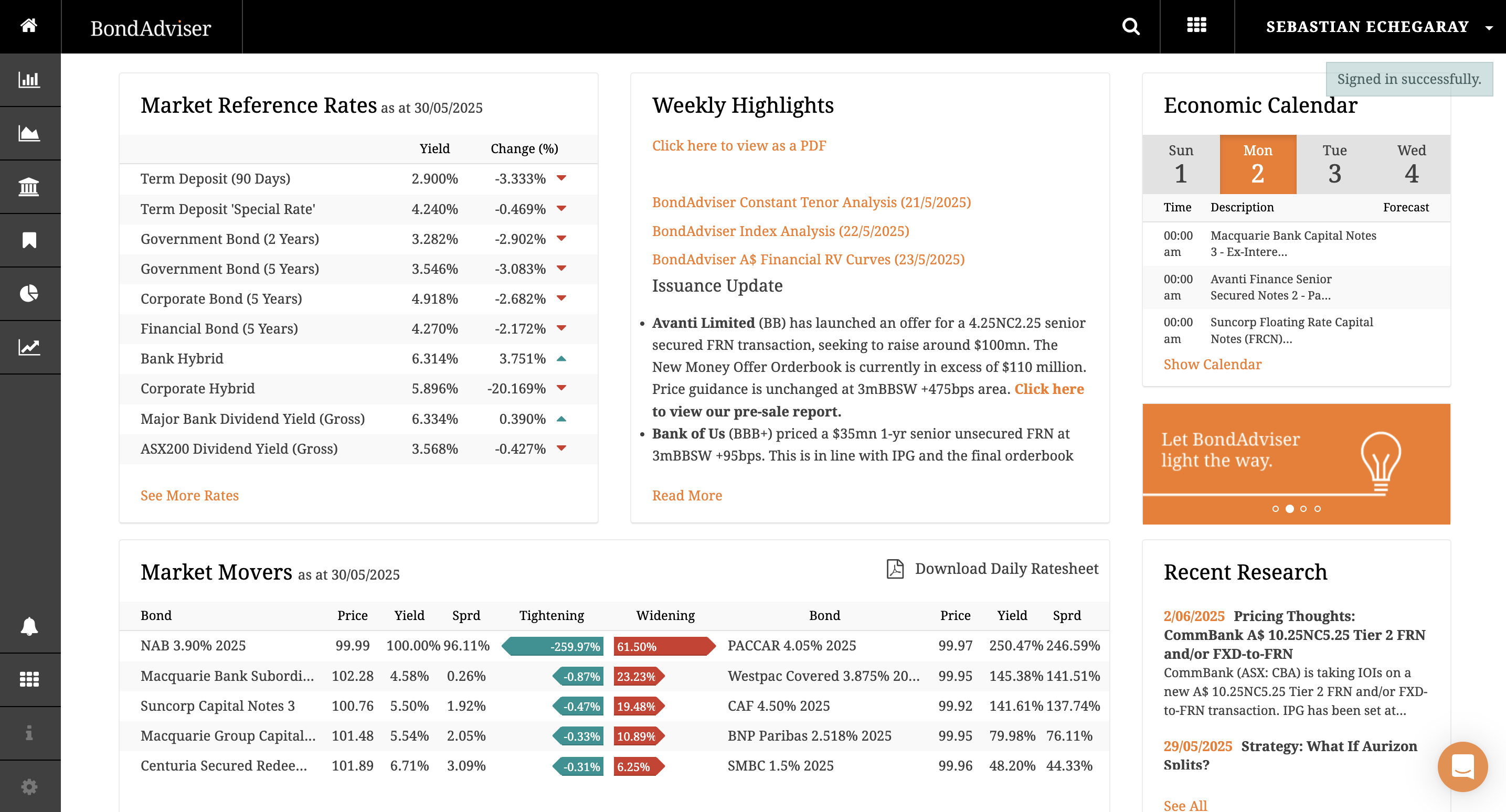
Task: Select second banner carousel dot
Action: point(1289,509)
